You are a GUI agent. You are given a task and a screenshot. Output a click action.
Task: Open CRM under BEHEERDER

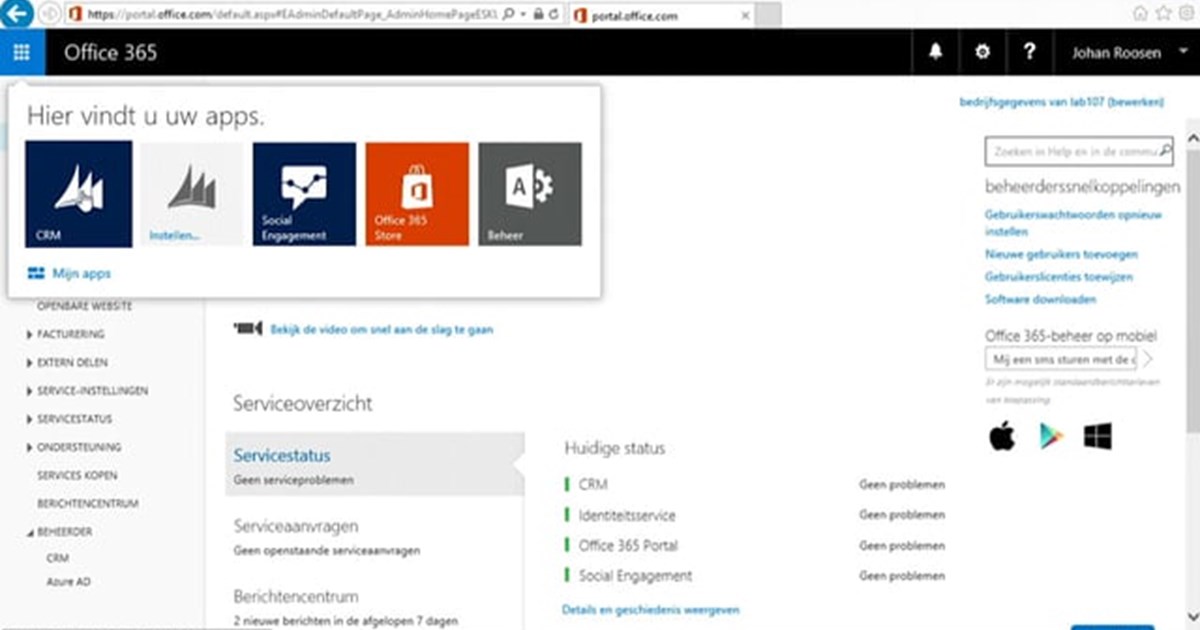click(x=58, y=559)
